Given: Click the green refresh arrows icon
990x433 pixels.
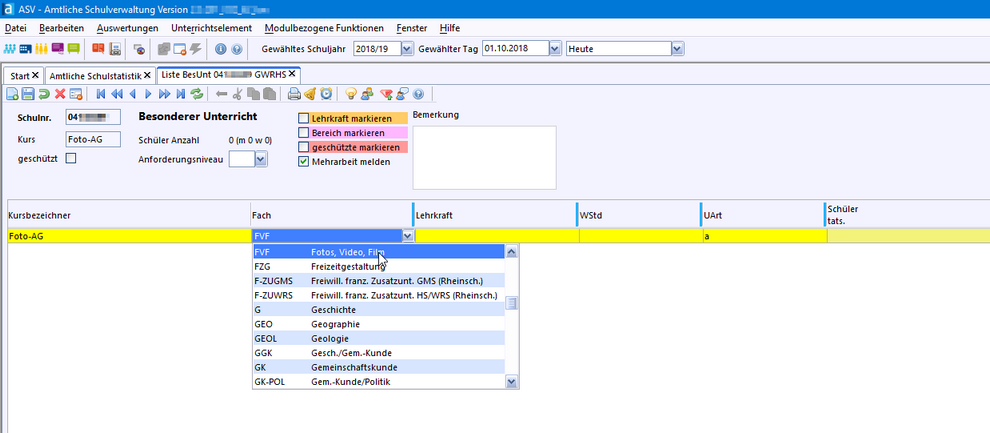Looking at the screenshot, I should point(197,94).
